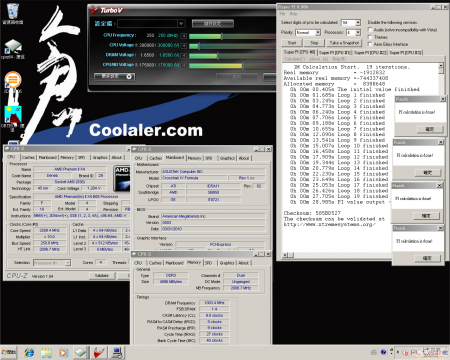Switch to CPU-Z via its taskbar icon
The width and height of the screenshot is (450, 360).
[x=81, y=352]
